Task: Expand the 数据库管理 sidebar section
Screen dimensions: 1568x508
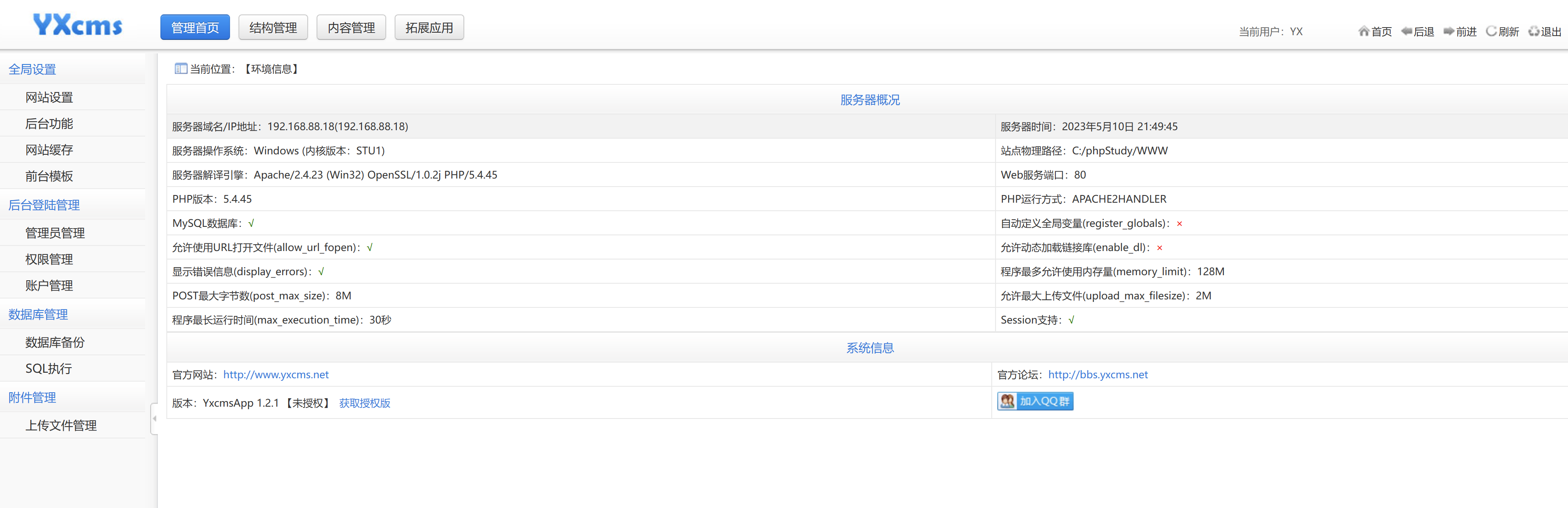Action: [x=38, y=315]
